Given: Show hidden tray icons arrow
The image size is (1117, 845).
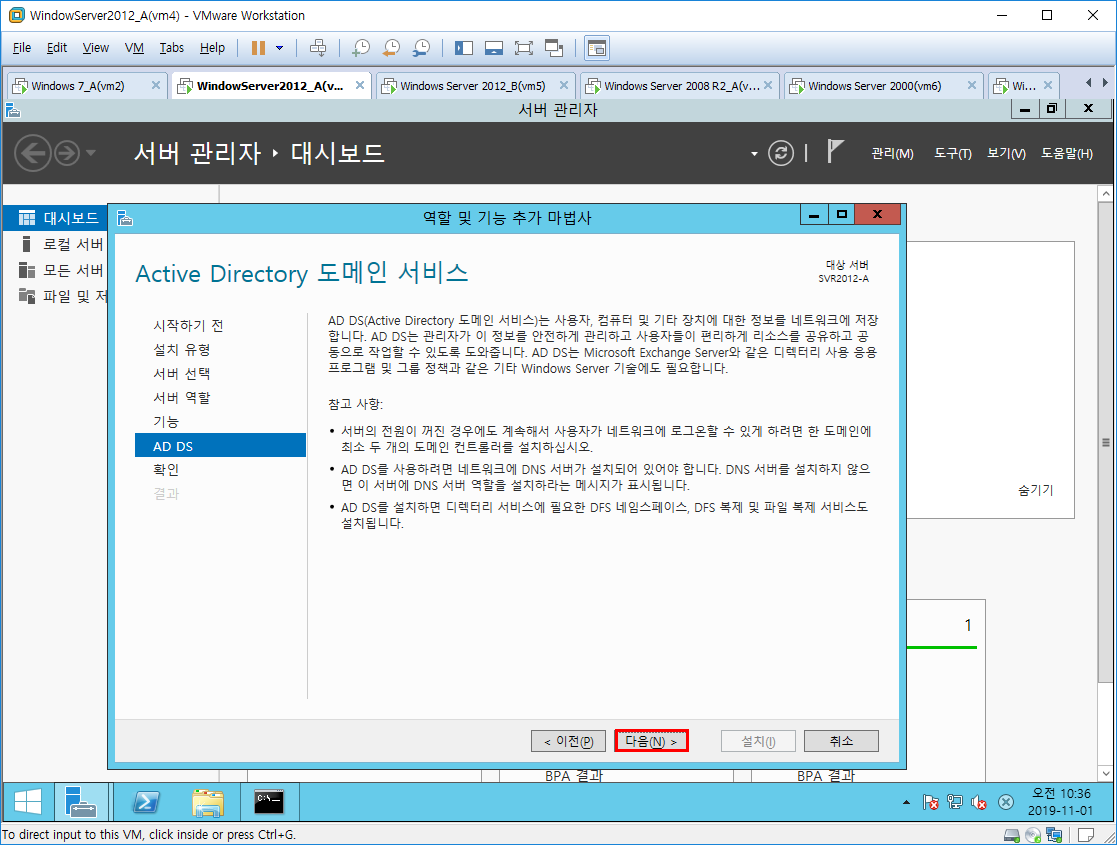Looking at the screenshot, I should [x=906, y=802].
